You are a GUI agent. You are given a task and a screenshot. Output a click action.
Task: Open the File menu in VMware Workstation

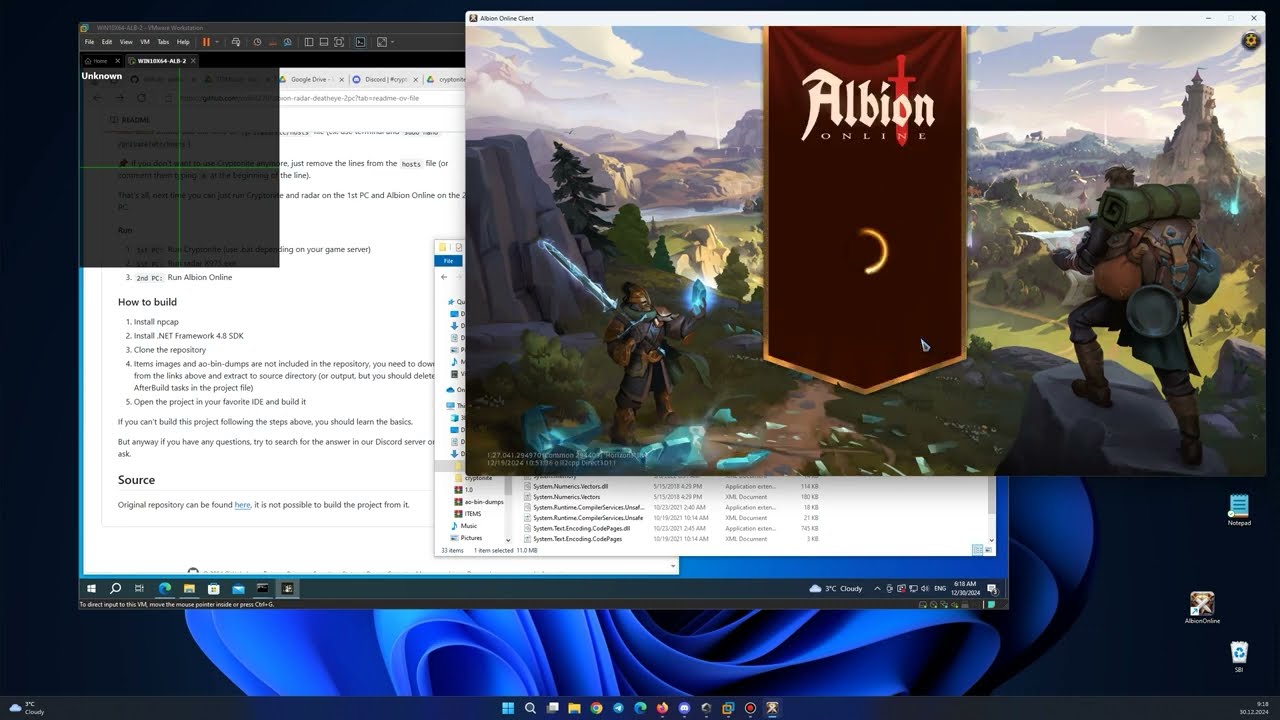pos(89,42)
